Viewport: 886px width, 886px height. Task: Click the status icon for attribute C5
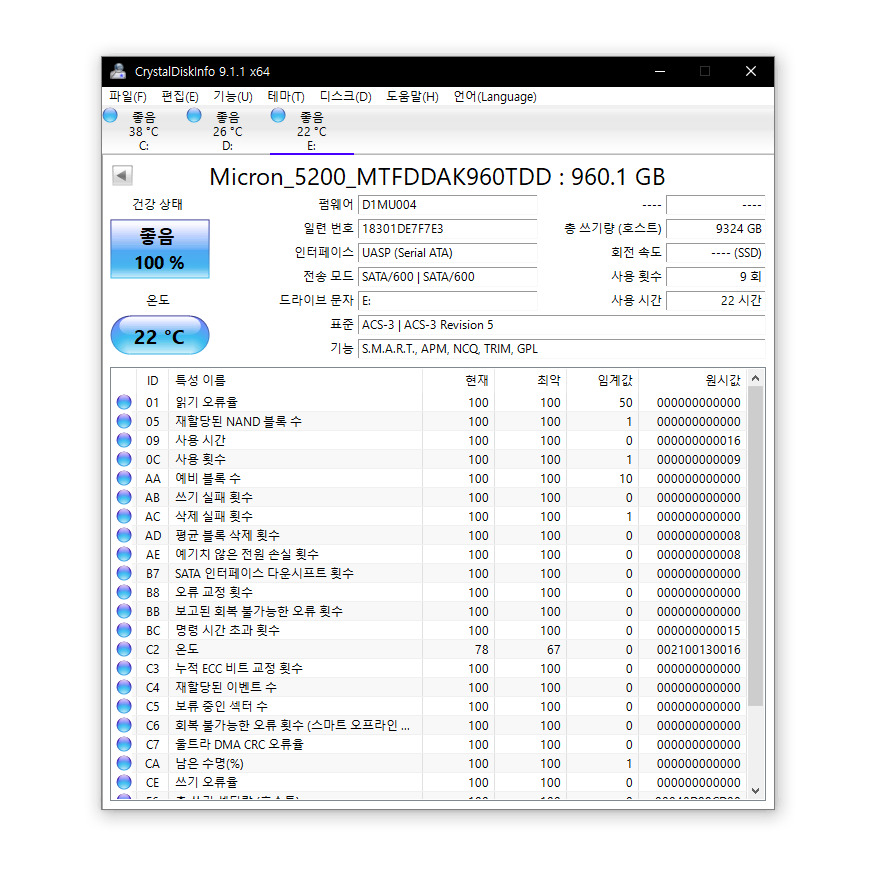(x=124, y=706)
